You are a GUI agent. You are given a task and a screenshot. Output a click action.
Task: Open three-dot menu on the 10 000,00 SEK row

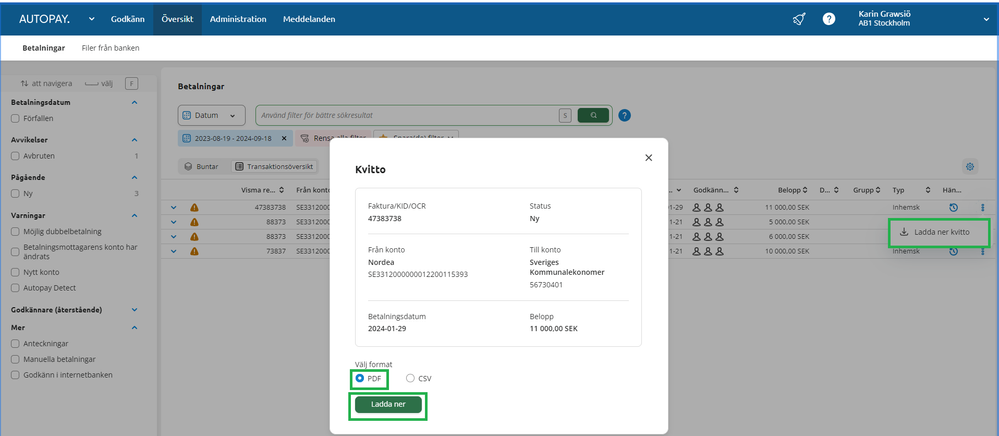pos(982,251)
